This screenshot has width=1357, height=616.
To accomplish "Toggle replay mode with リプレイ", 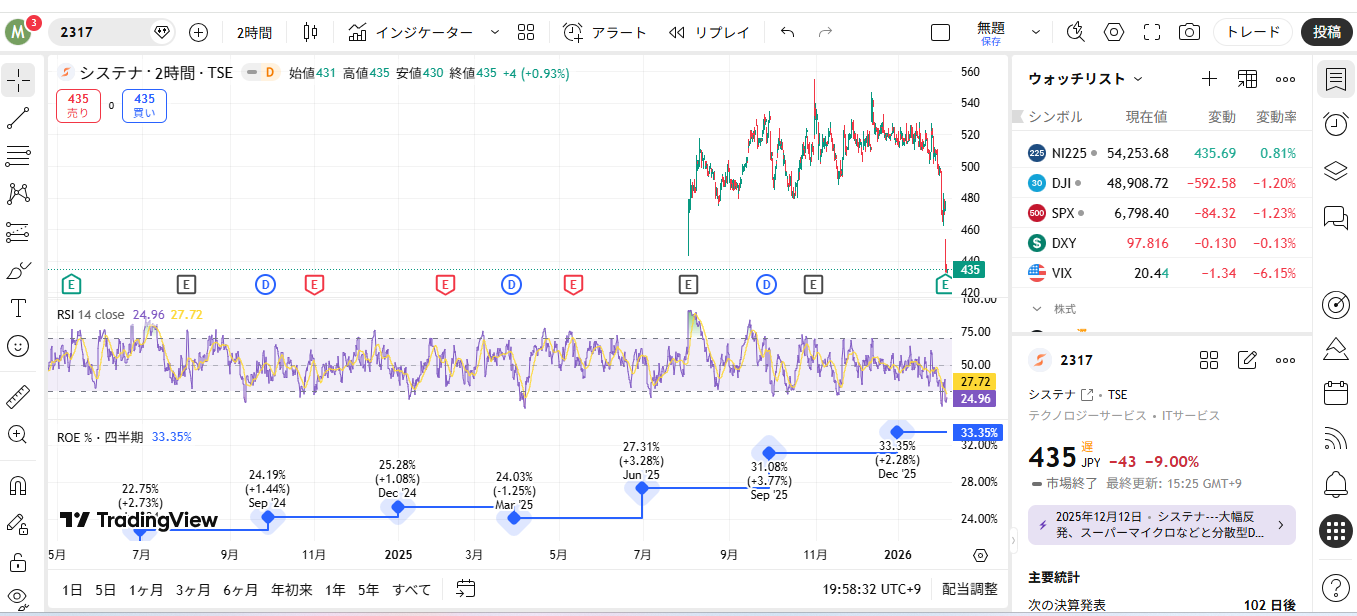I will pos(709,32).
